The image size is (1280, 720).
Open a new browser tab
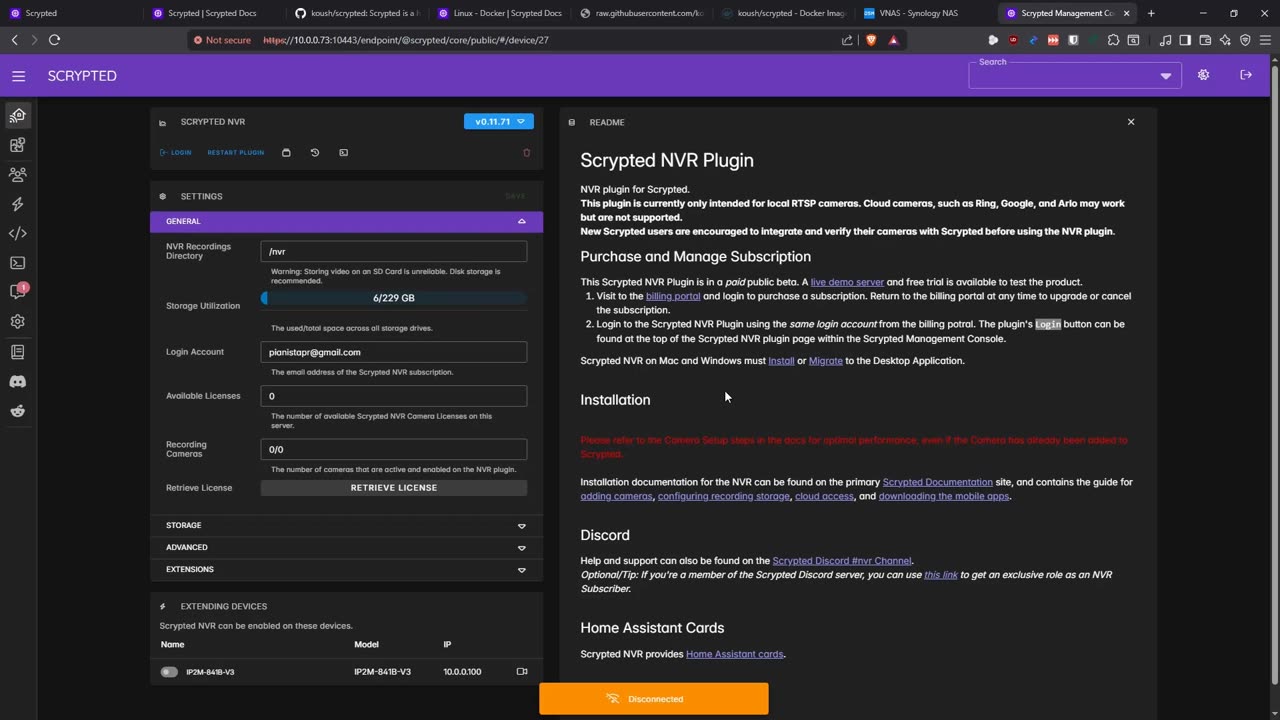coord(1151,13)
